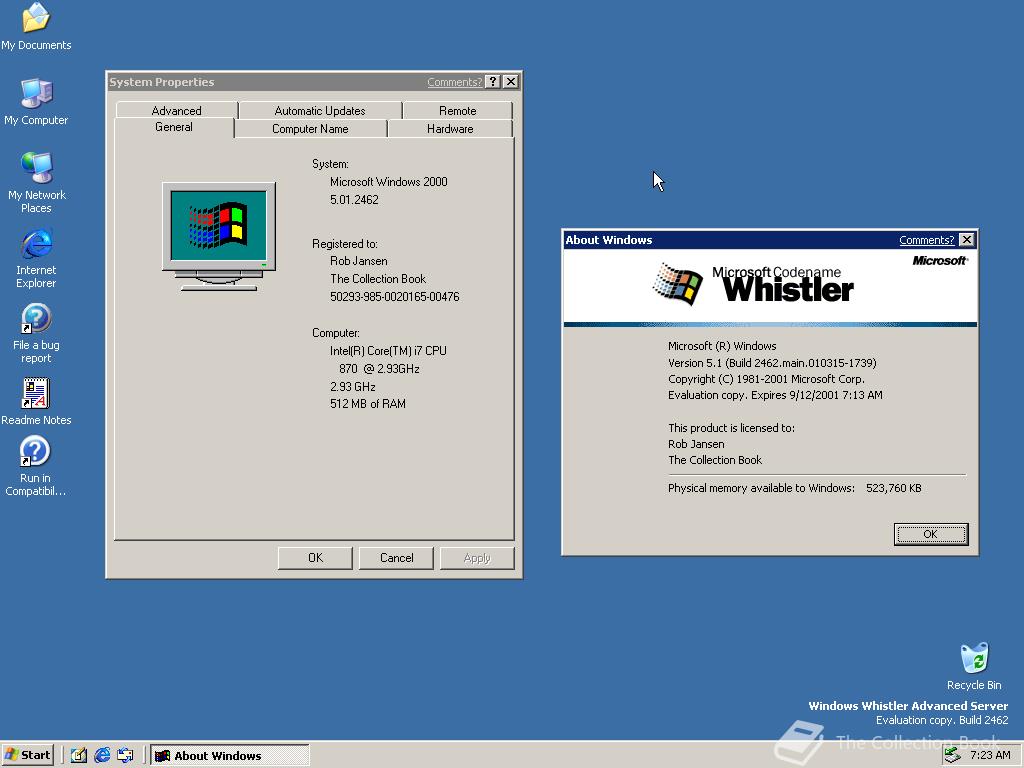Switch to the Hardware tab
The height and width of the screenshot is (768, 1024).
tap(450, 129)
